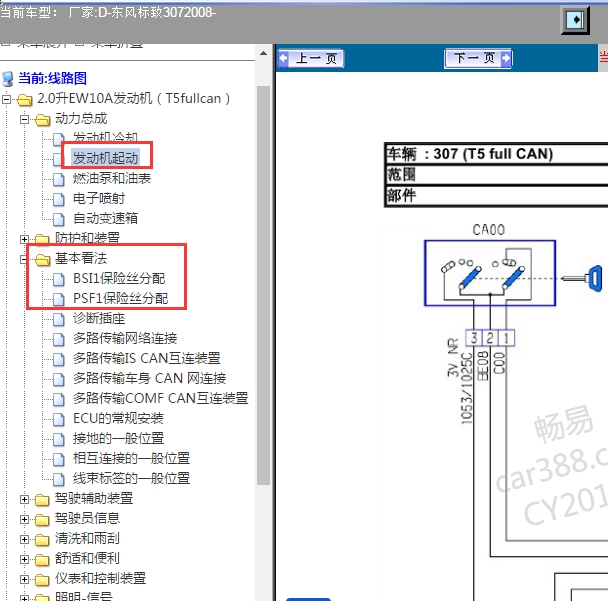
Task: Click the 驾驶辅助装置 folder icon
Action: pos(42,500)
